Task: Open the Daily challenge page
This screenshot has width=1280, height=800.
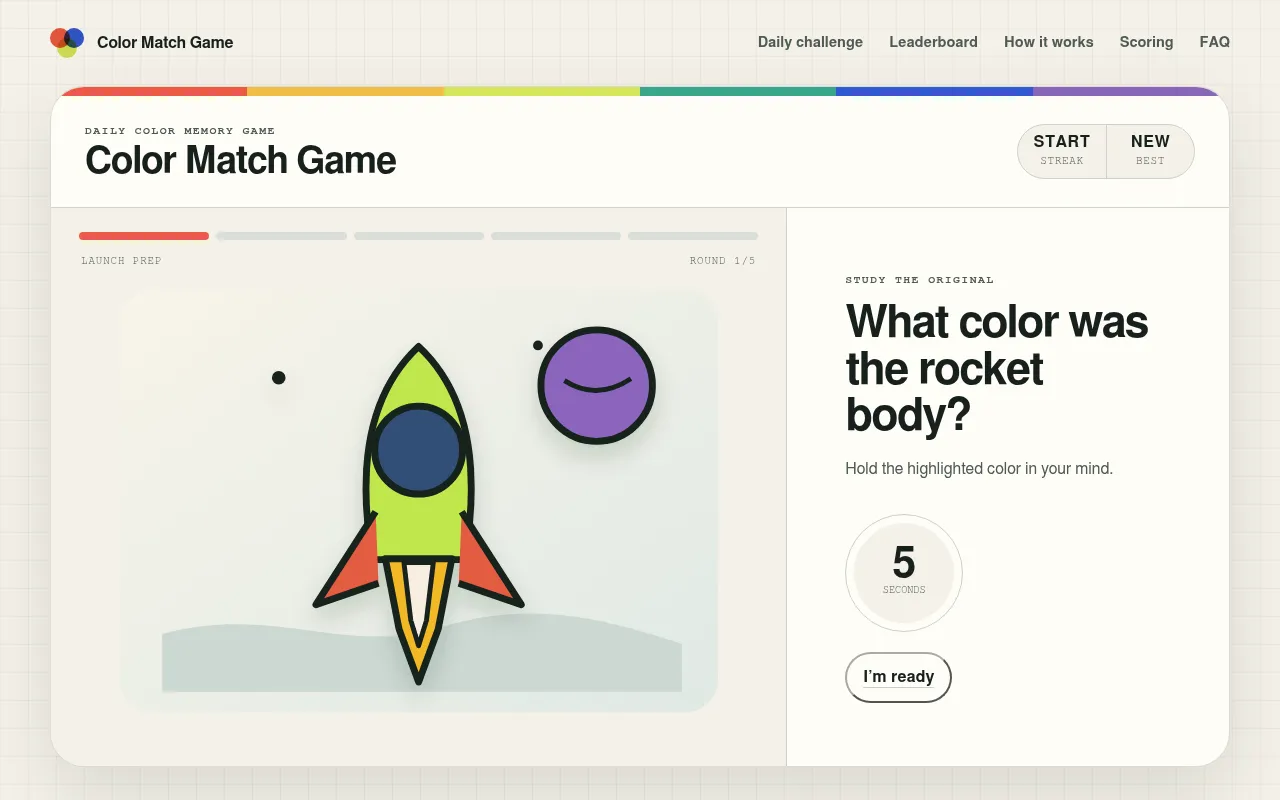Action: pyautogui.click(x=810, y=42)
